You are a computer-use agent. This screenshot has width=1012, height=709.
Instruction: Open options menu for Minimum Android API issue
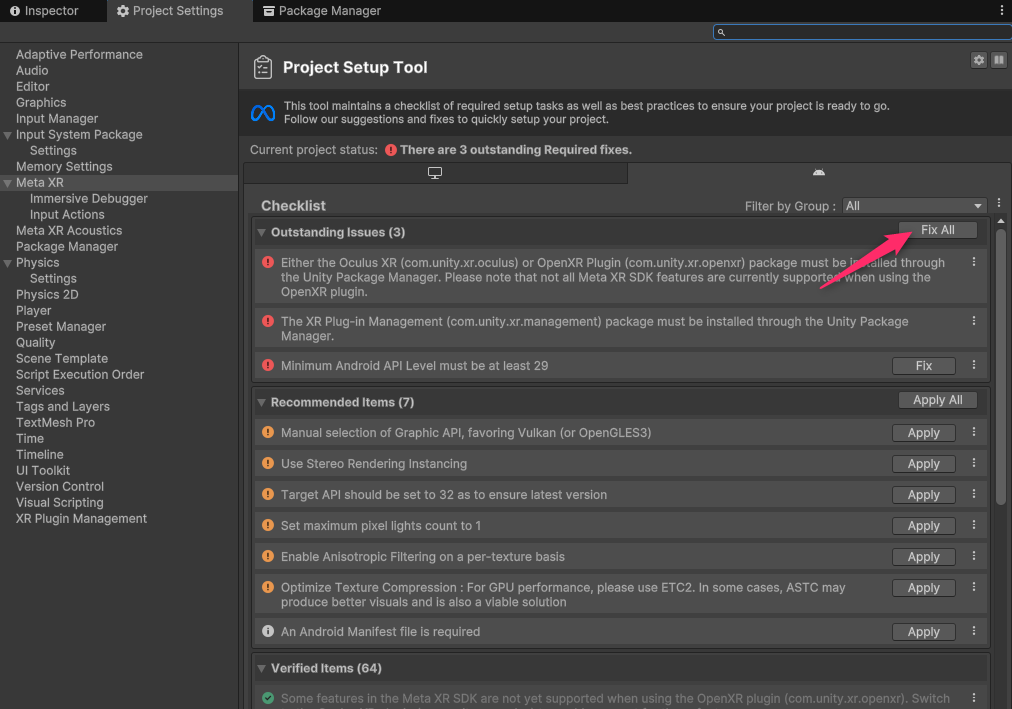click(974, 365)
